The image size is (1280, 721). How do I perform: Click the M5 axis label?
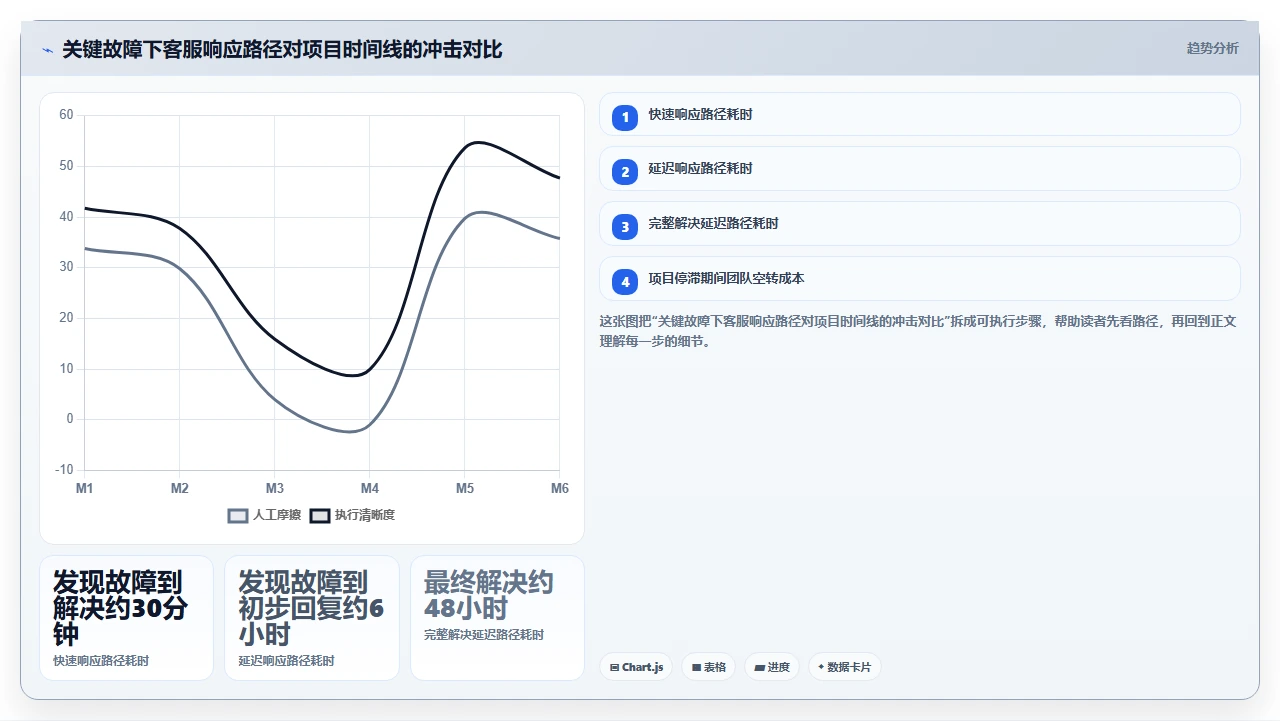pyautogui.click(x=465, y=488)
